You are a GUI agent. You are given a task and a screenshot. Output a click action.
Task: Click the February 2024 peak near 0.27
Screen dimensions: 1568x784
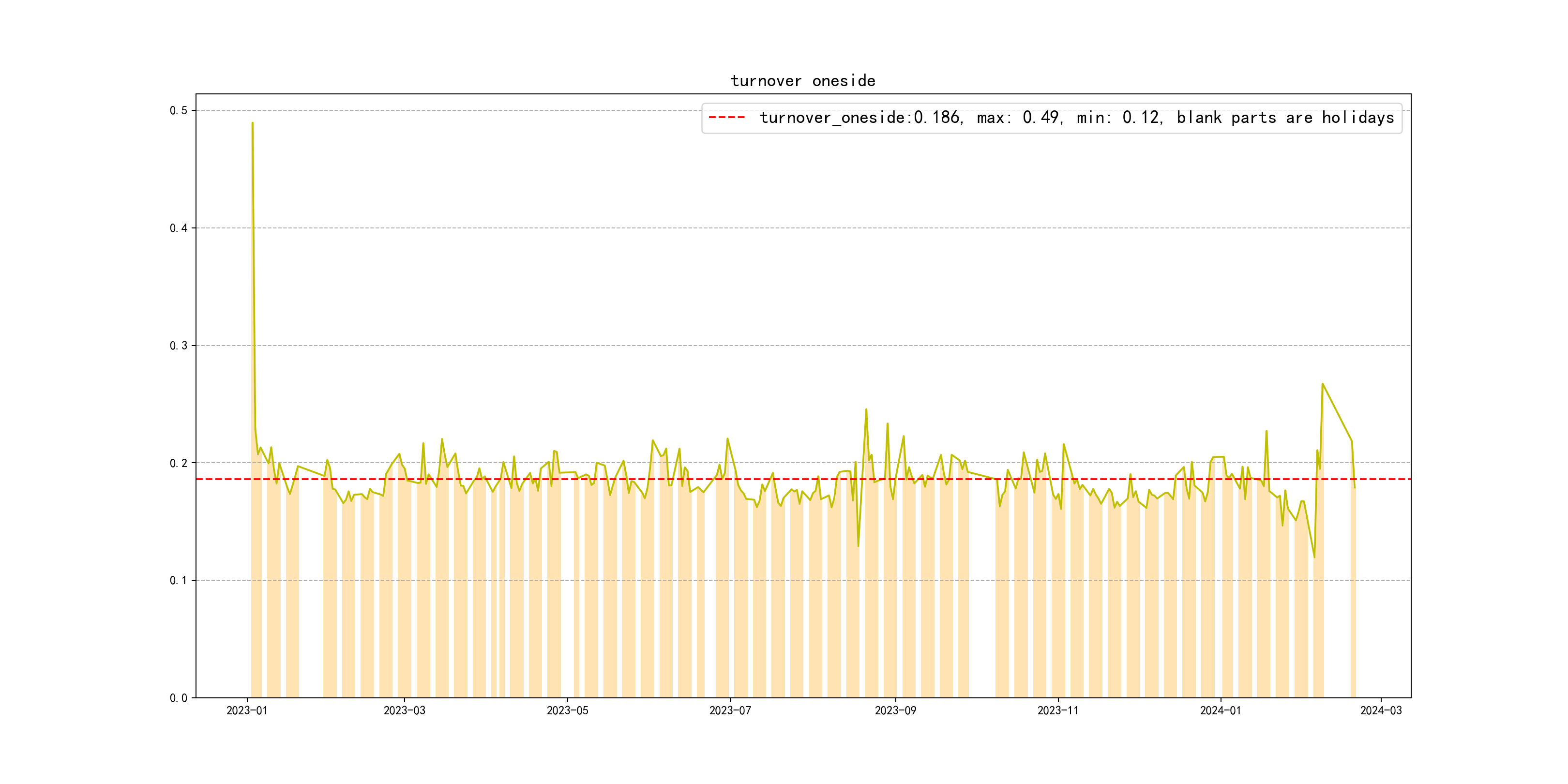pos(1322,383)
